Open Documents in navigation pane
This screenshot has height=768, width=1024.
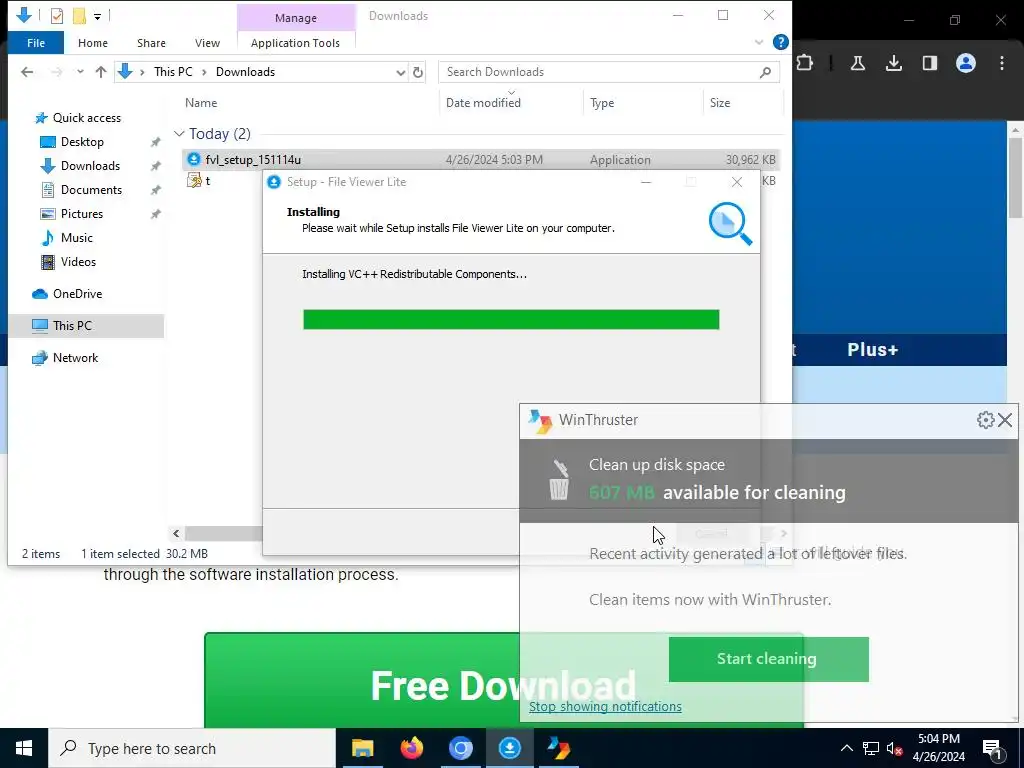coord(91,190)
